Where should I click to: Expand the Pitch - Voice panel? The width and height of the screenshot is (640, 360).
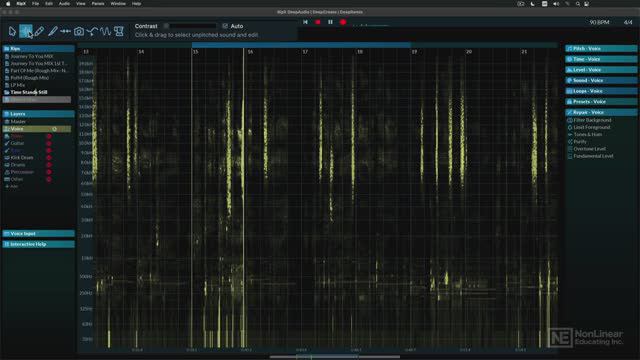[601, 49]
